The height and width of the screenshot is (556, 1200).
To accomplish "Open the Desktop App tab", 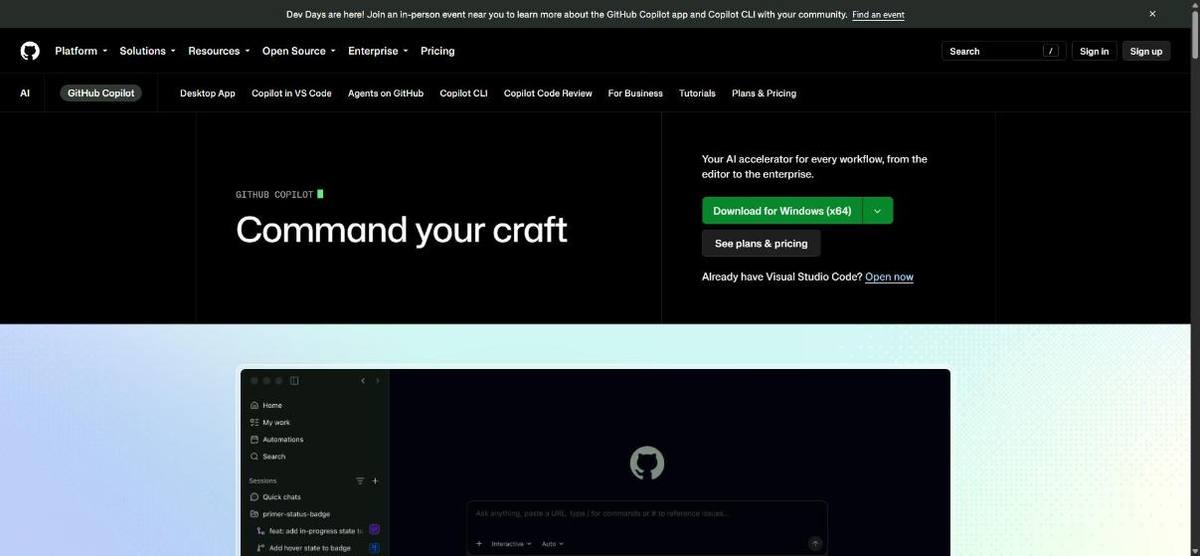I will click(x=207, y=93).
